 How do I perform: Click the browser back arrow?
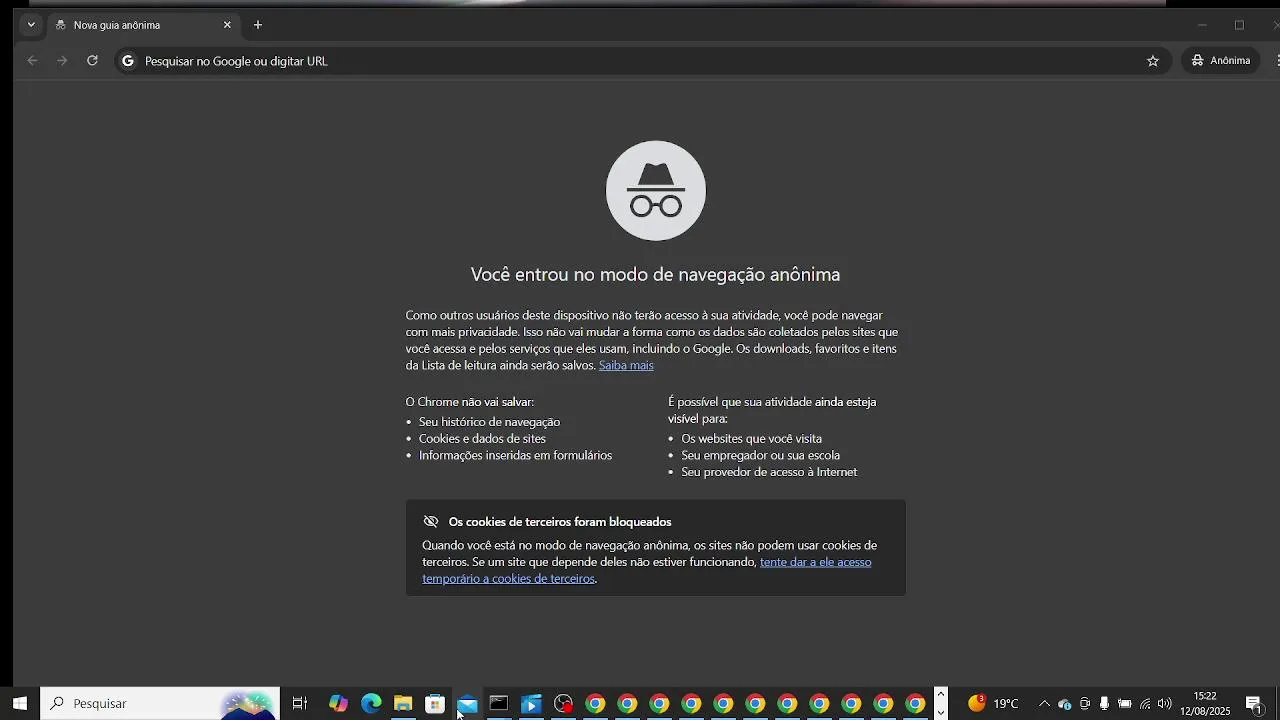32,61
